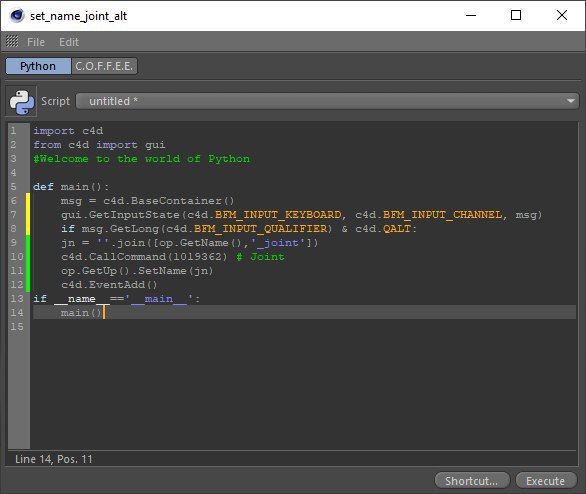Click the c4d.CallCommand(1019362) code line

click(x=144, y=257)
